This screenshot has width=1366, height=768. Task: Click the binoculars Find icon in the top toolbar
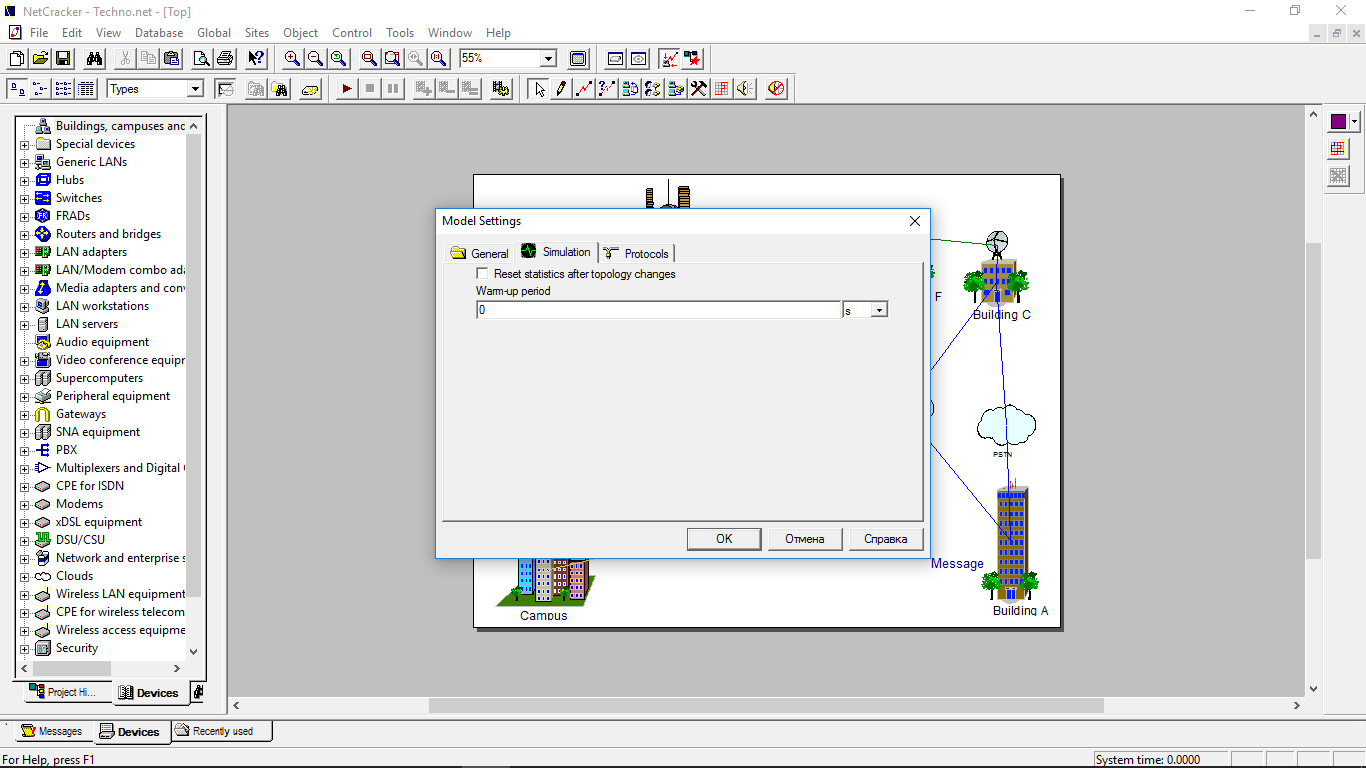(94, 59)
